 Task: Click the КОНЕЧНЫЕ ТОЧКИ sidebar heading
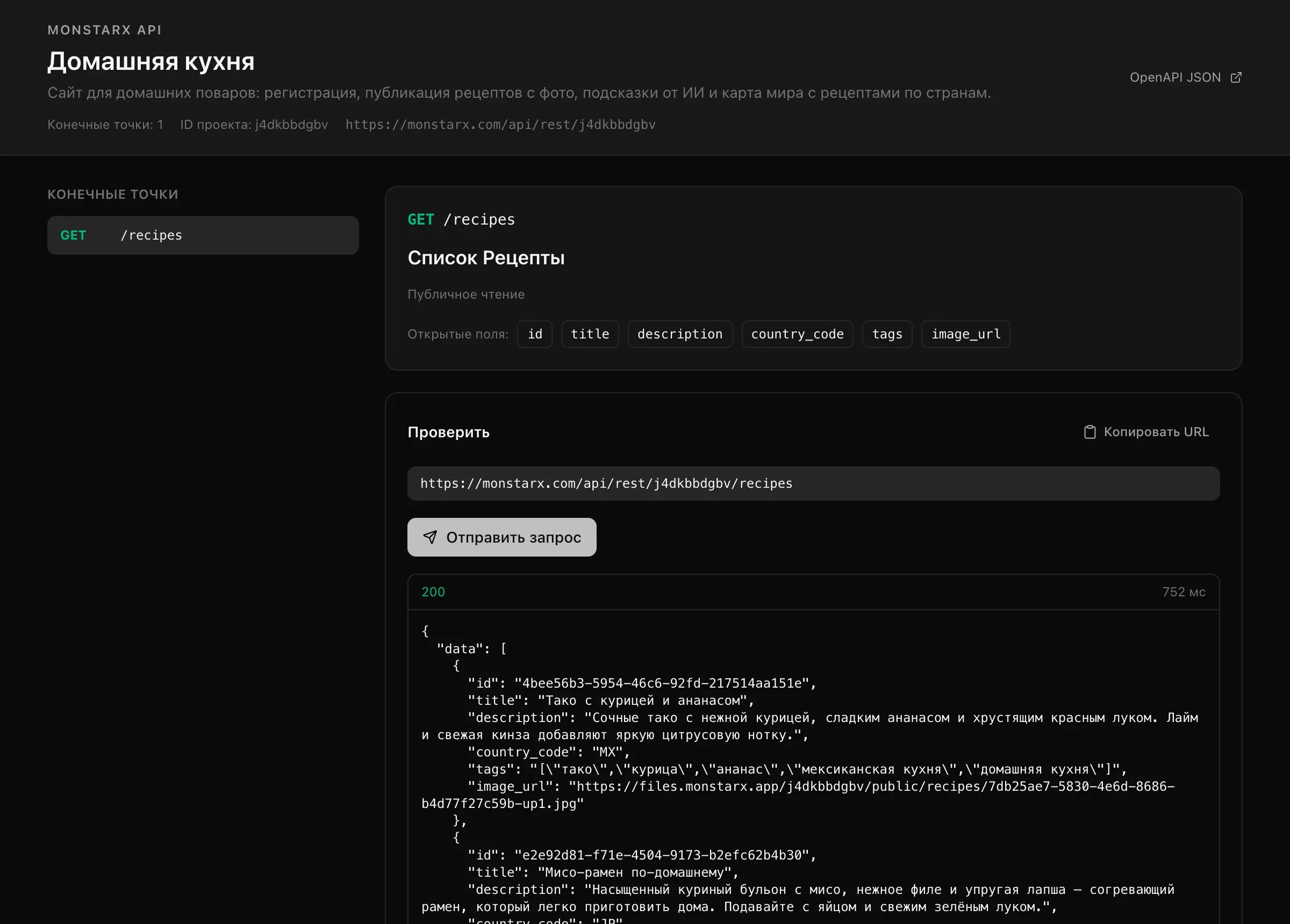pyautogui.click(x=113, y=194)
